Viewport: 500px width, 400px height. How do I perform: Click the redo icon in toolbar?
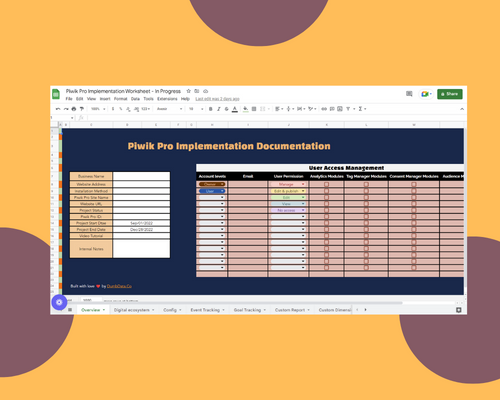point(66,109)
